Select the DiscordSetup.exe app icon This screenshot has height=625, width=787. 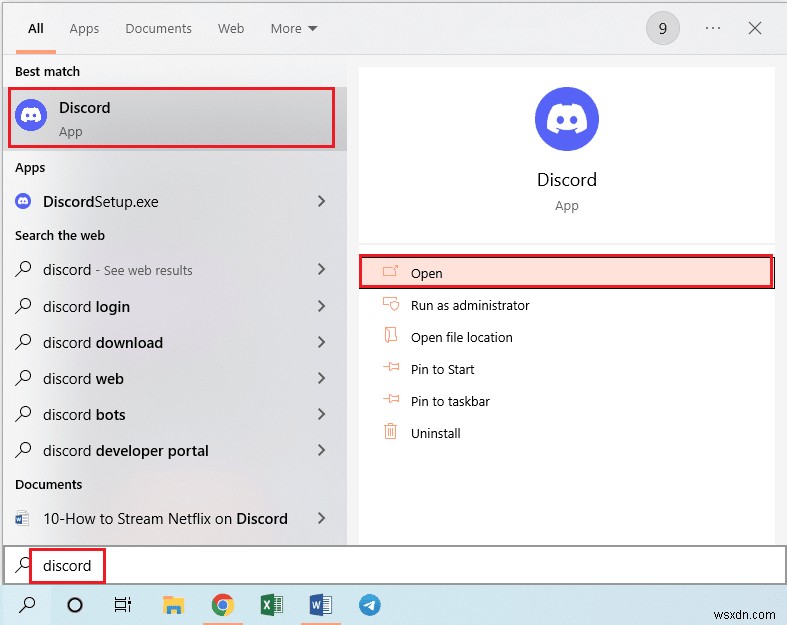(x=23, y=201)
